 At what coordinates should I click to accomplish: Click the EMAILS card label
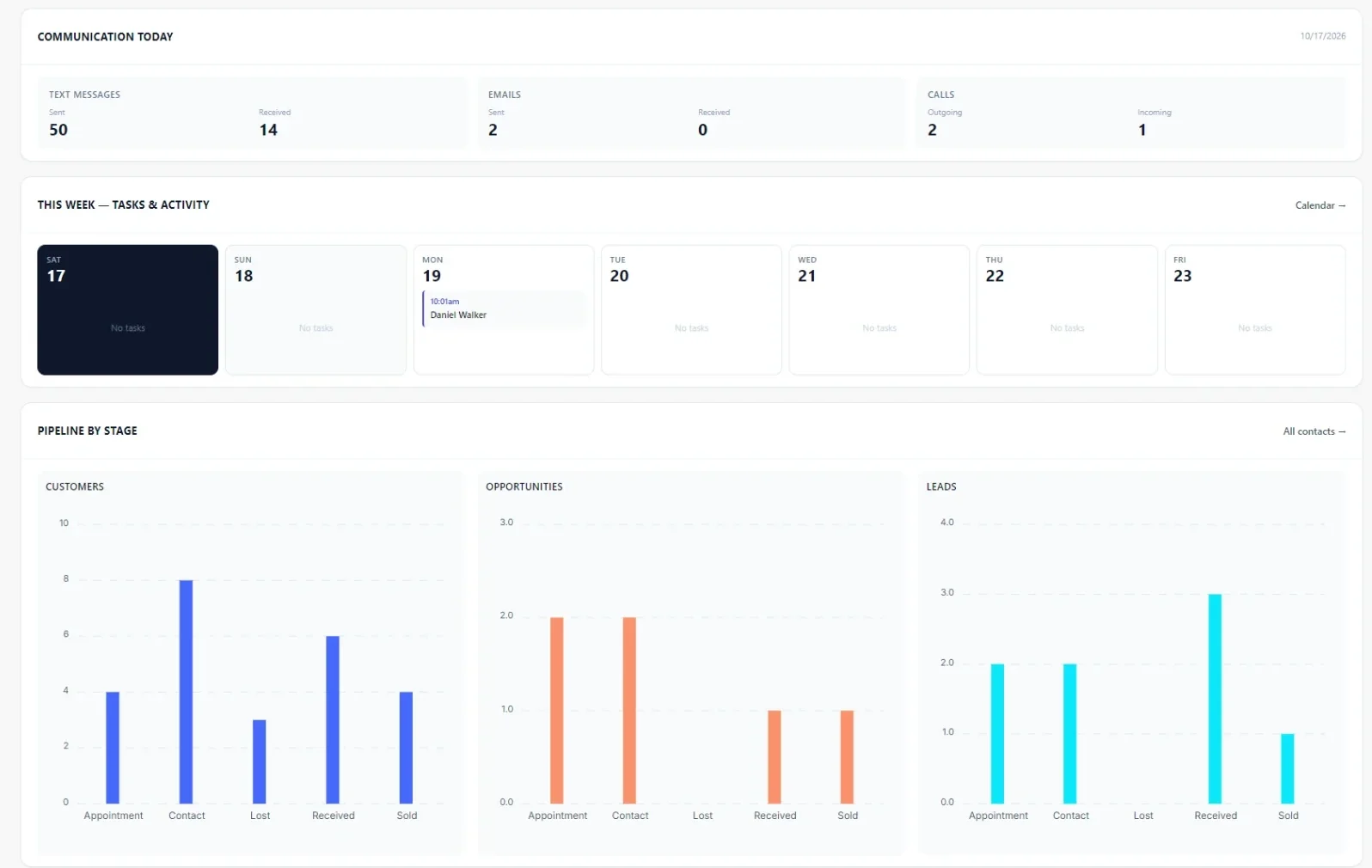(505, 95)
